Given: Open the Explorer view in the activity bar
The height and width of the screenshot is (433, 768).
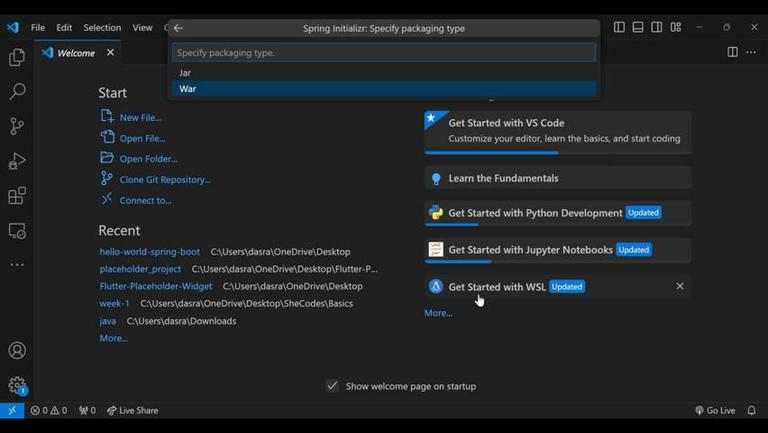Looking at the screenshot, I should [x=17, y=58].
